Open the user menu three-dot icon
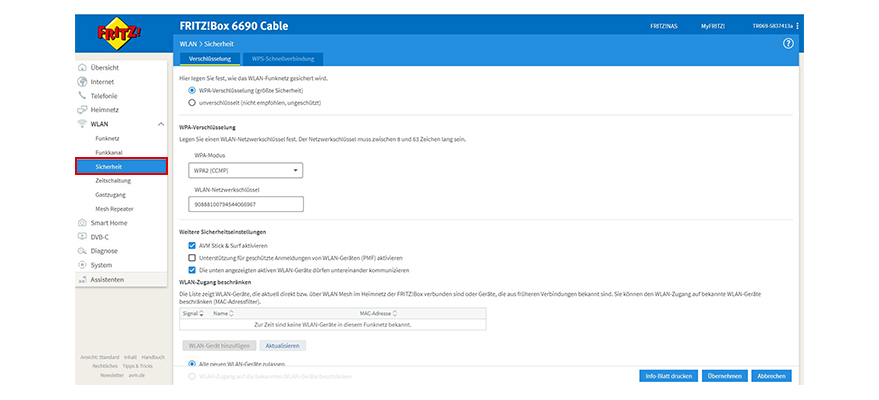 click(x=797, y=25)
